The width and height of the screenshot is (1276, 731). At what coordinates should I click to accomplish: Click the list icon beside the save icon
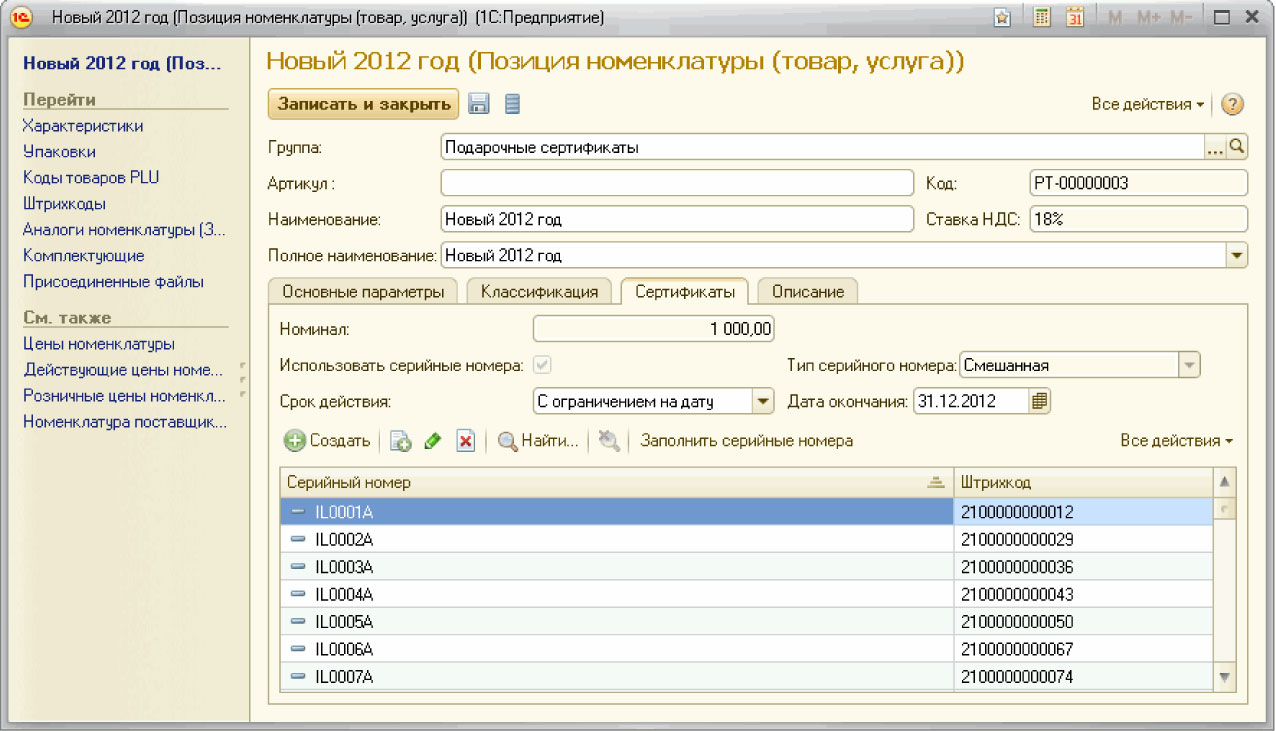(x=513, y=104)
